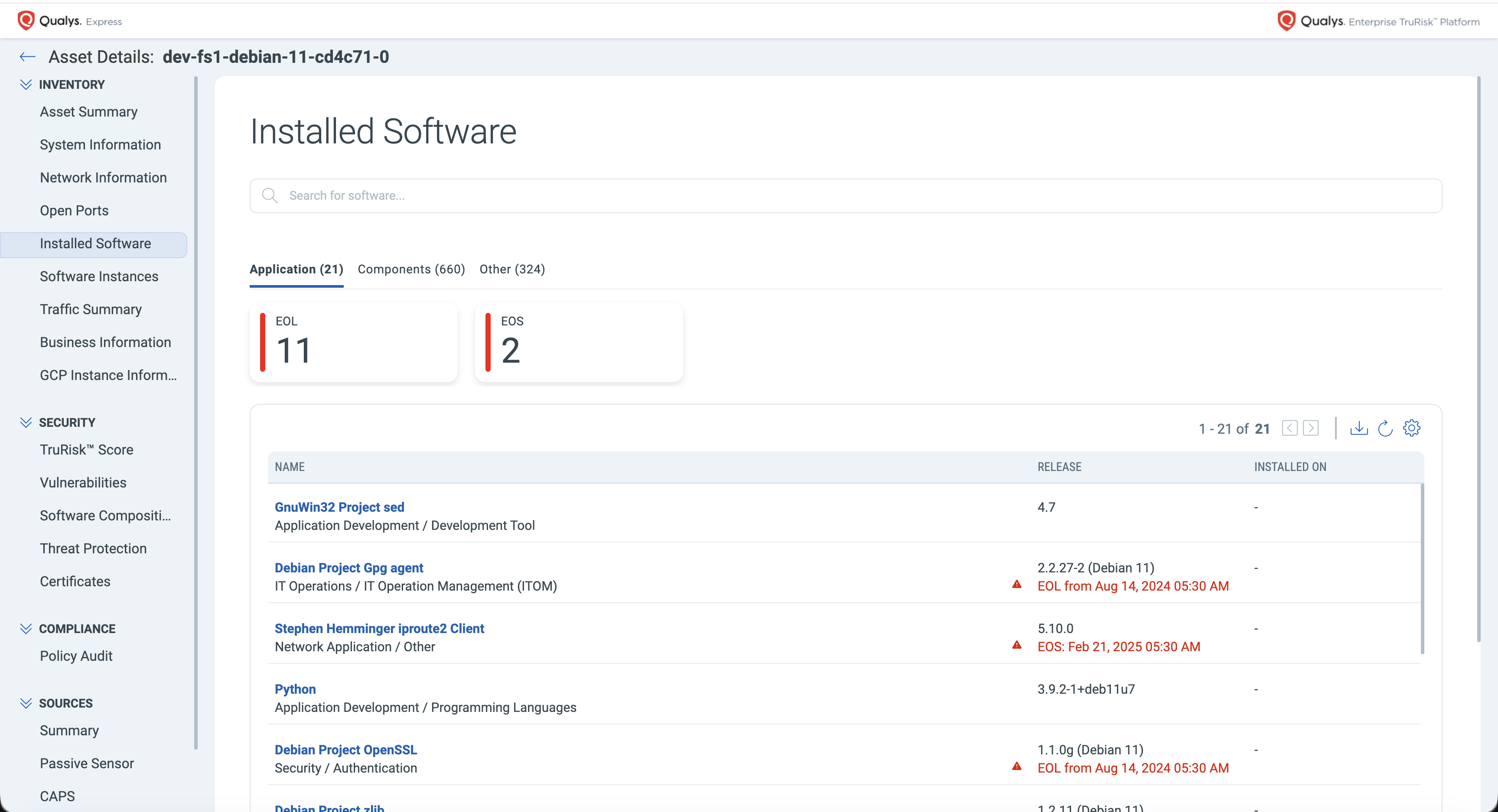Viewport: 1498px width, 812px height.
Task: Open TruRisk Score in sidebar
Action: [86, 450]
